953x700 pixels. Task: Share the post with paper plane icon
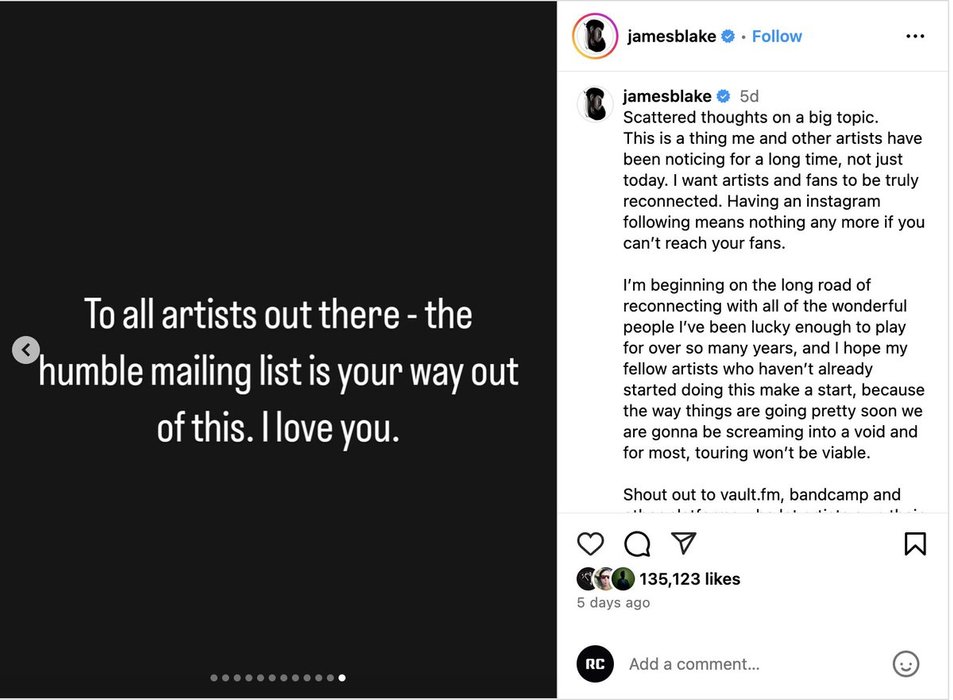pos(684,543)
